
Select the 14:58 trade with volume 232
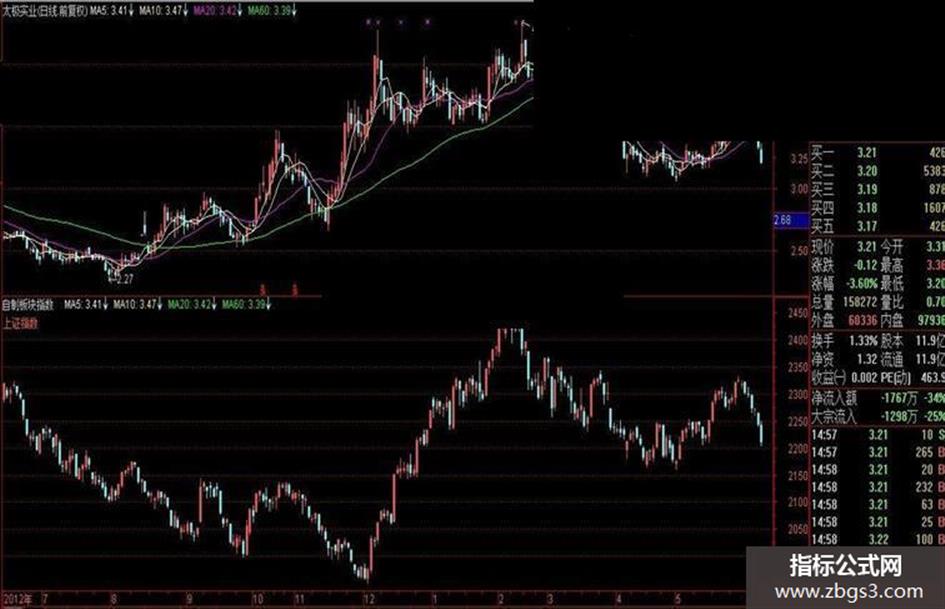pyautogui.click(x=878, y=487)
